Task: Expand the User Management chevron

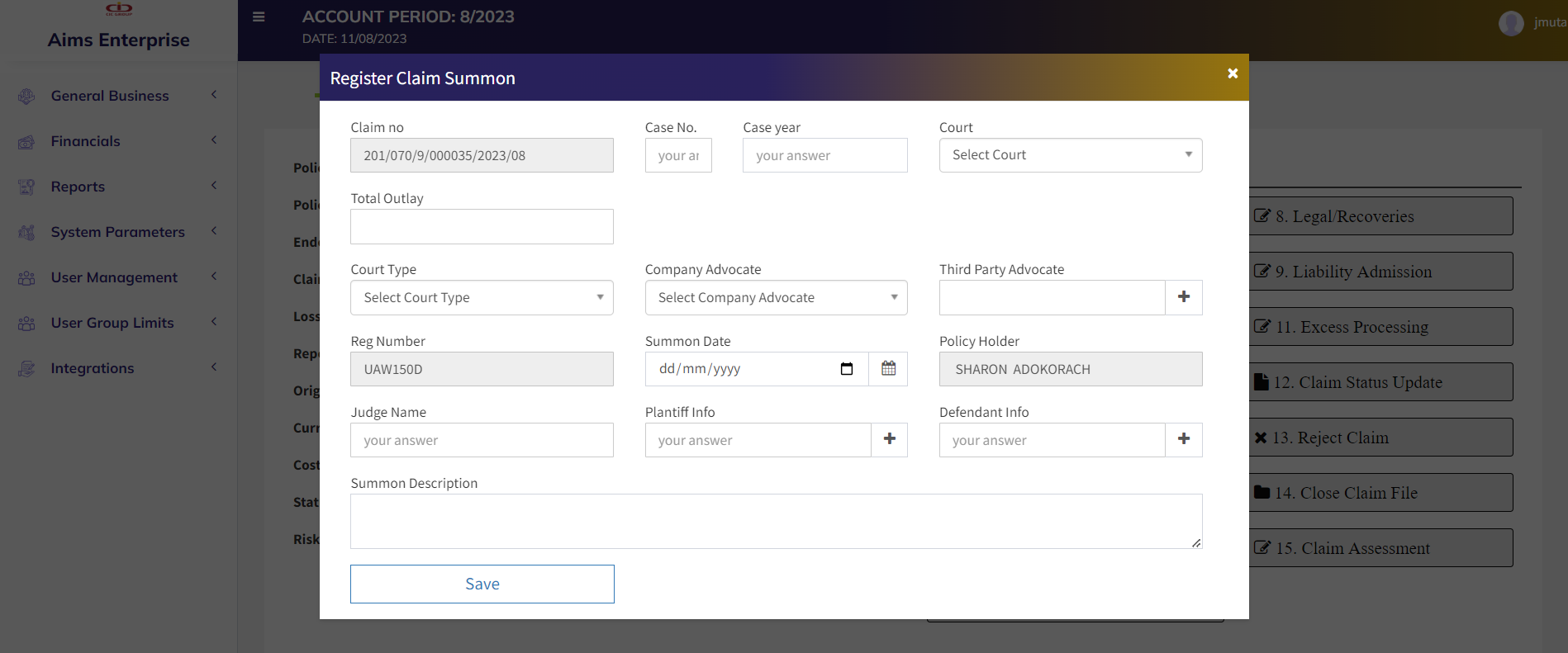Action: (214, 277)
